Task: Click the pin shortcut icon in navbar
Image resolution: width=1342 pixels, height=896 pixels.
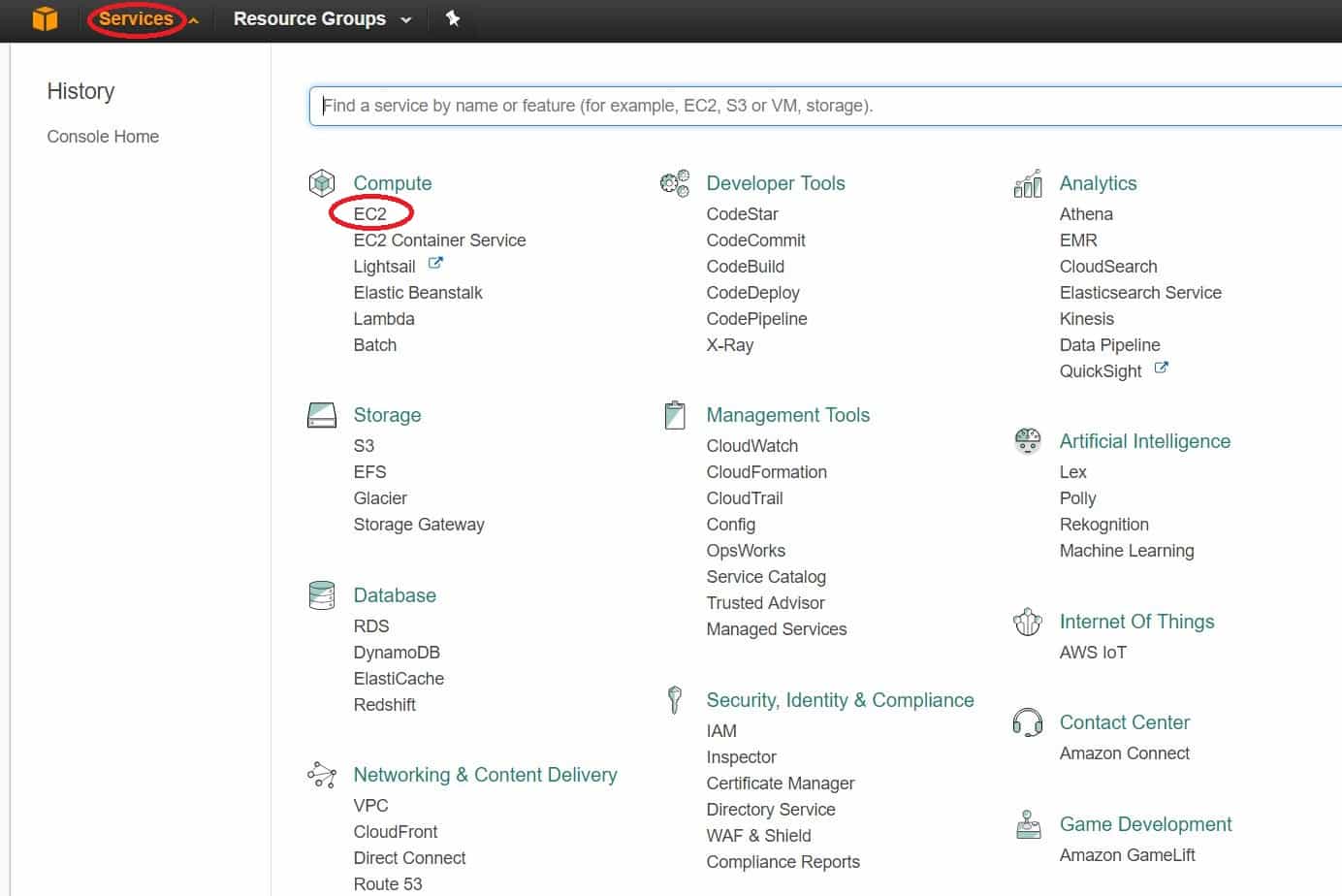Action: pyautogui.click(x=452, y=18)
